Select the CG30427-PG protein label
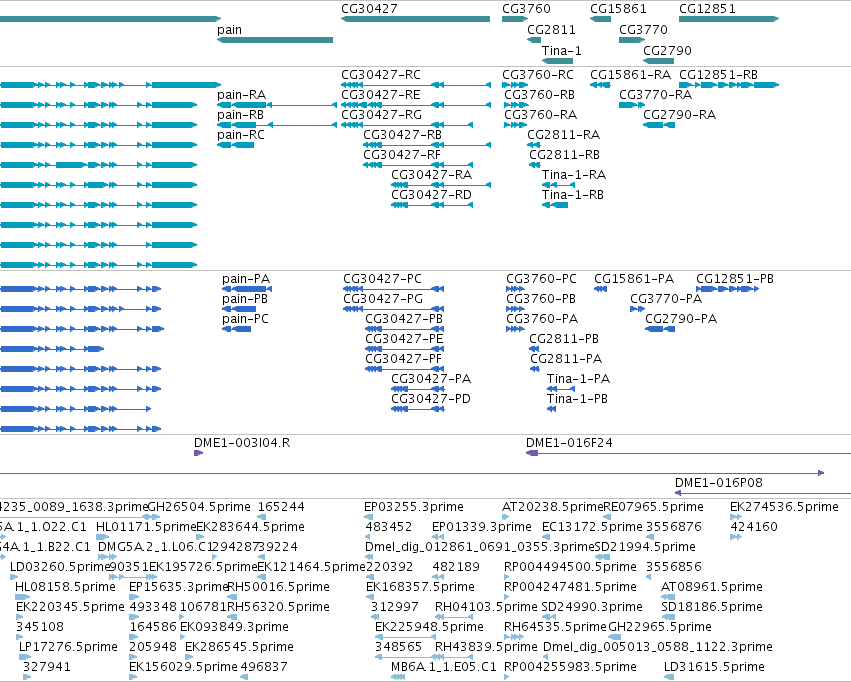This screenshot has width=851, height=682. [x=383, y=298]
